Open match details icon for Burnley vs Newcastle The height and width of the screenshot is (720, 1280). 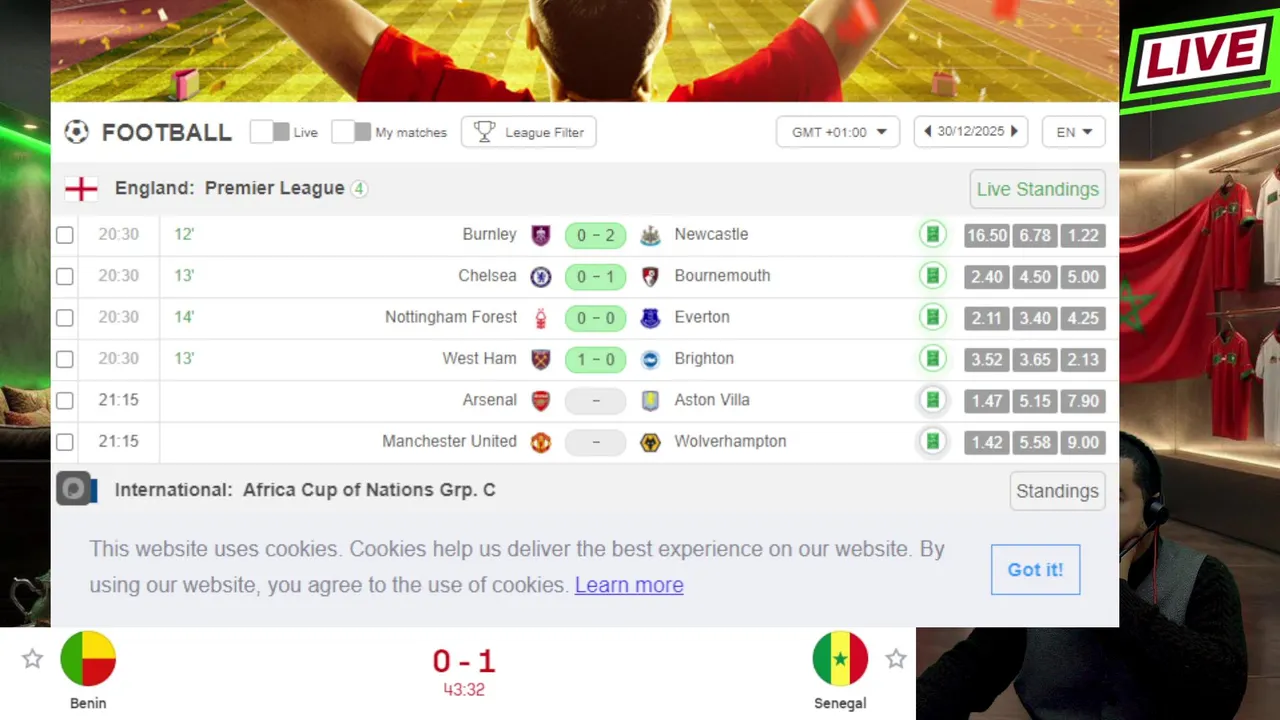(x=932, y=235)
